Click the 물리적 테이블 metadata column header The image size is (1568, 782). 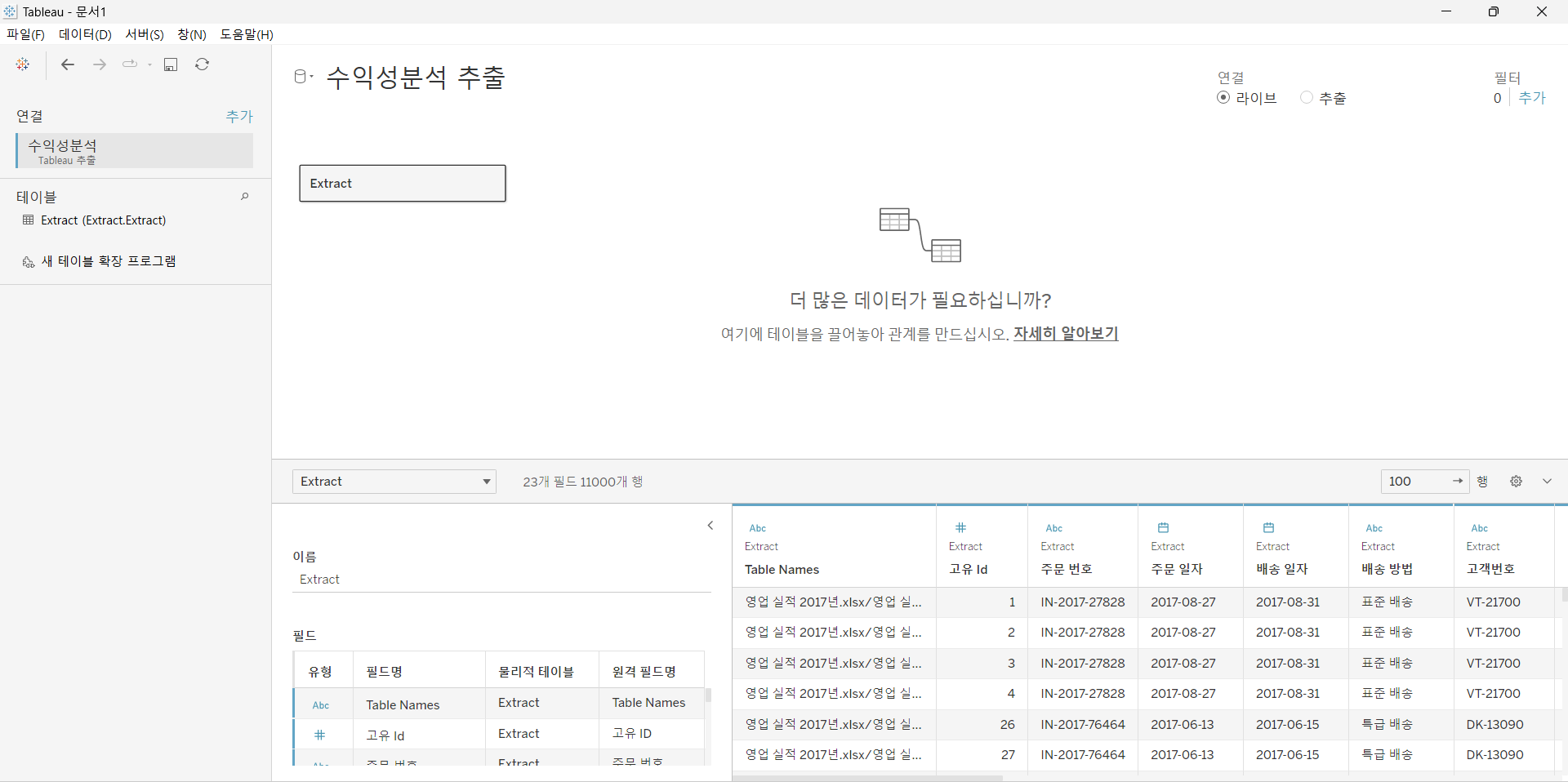(x=542, y=671)
